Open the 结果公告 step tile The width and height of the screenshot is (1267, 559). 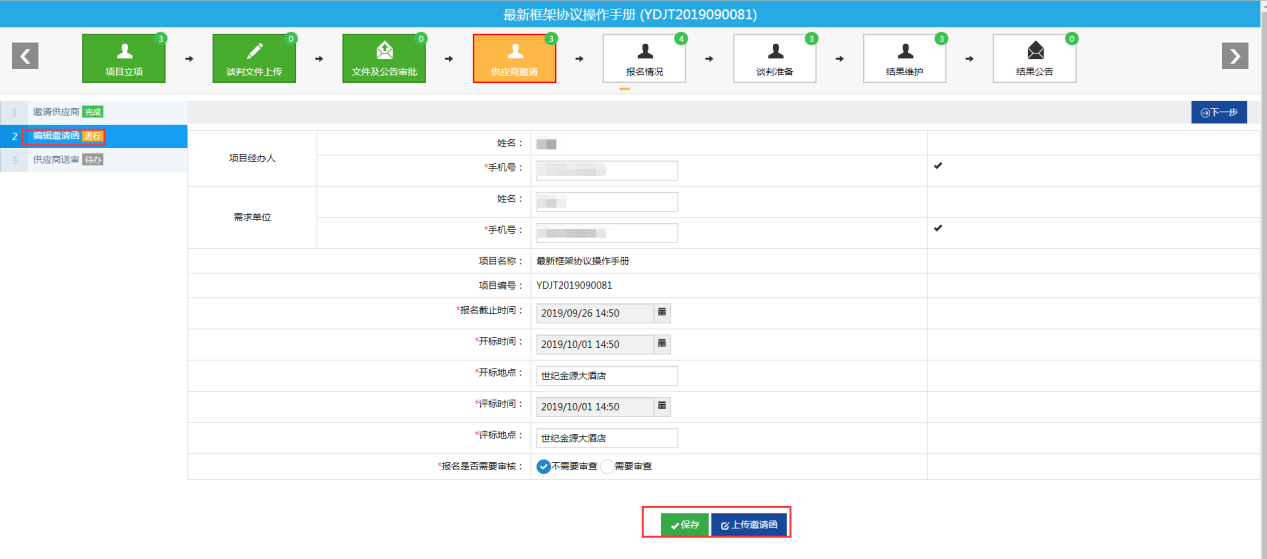[x=1035, y=59]
